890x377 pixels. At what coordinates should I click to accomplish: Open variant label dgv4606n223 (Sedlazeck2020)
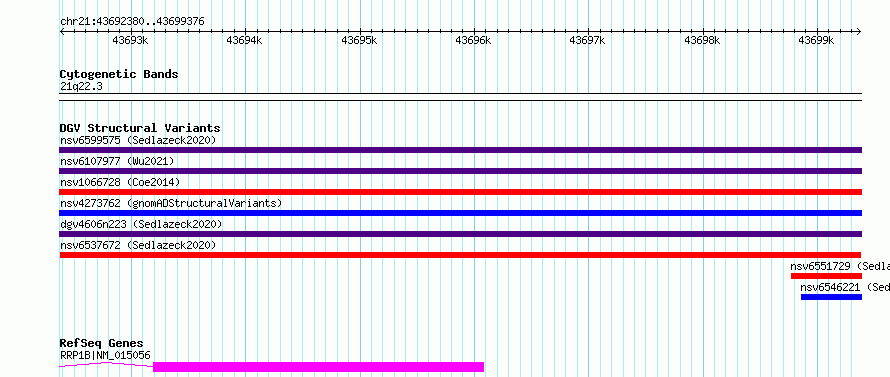[x=141, y=224]
